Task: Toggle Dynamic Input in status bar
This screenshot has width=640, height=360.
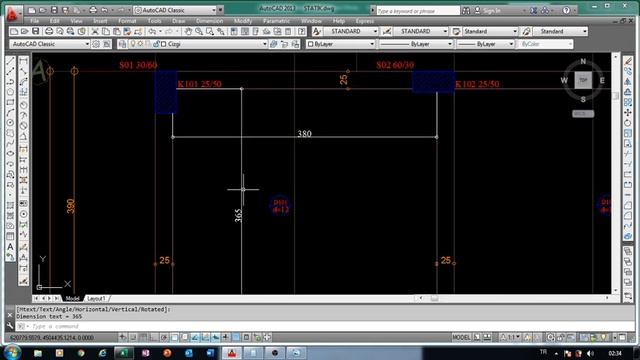Action: click(x=216, y=338)
